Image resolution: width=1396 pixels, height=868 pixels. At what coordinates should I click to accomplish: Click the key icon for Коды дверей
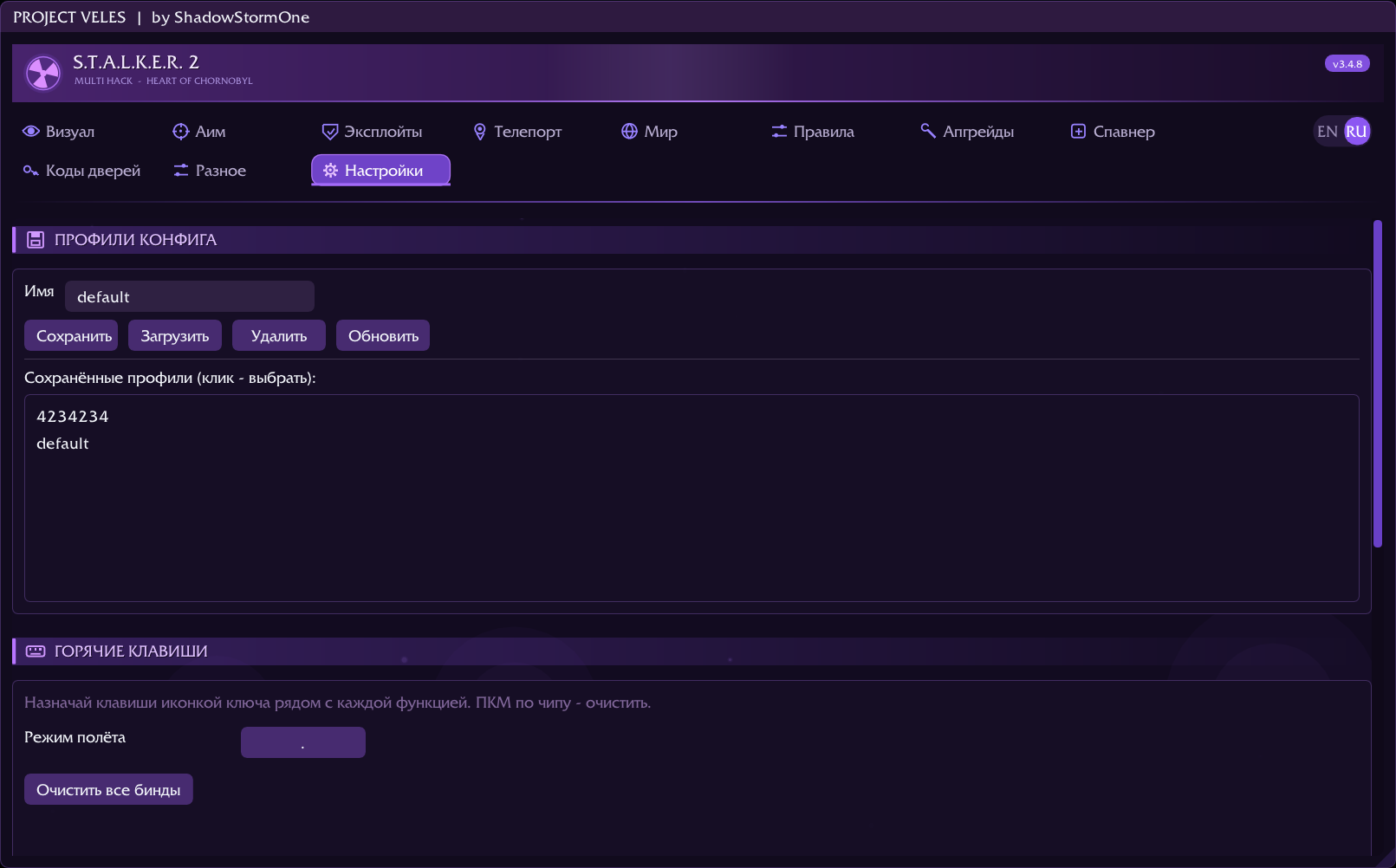(x=31, y=171)
